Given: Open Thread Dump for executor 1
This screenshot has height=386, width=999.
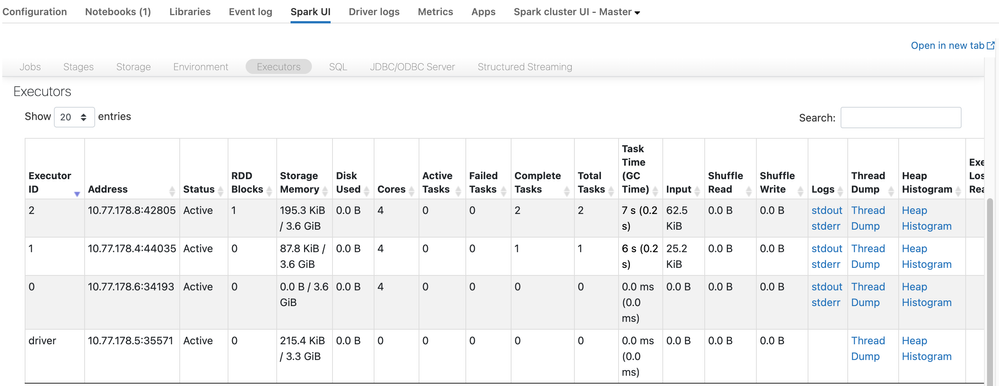Looking at the screenshot, I should click(x=868, y=257).
